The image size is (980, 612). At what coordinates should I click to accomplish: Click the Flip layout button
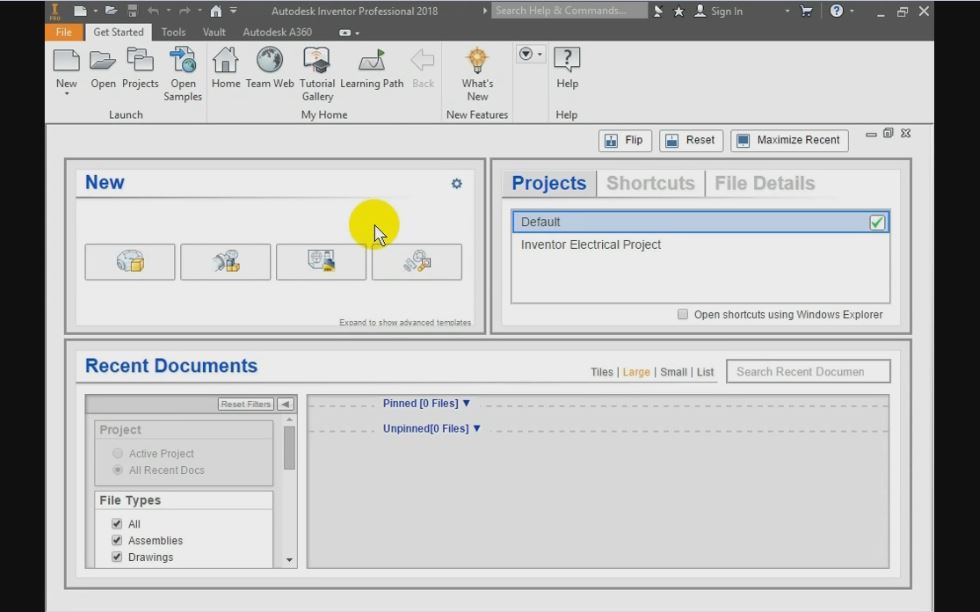click(x=624, y=140)
